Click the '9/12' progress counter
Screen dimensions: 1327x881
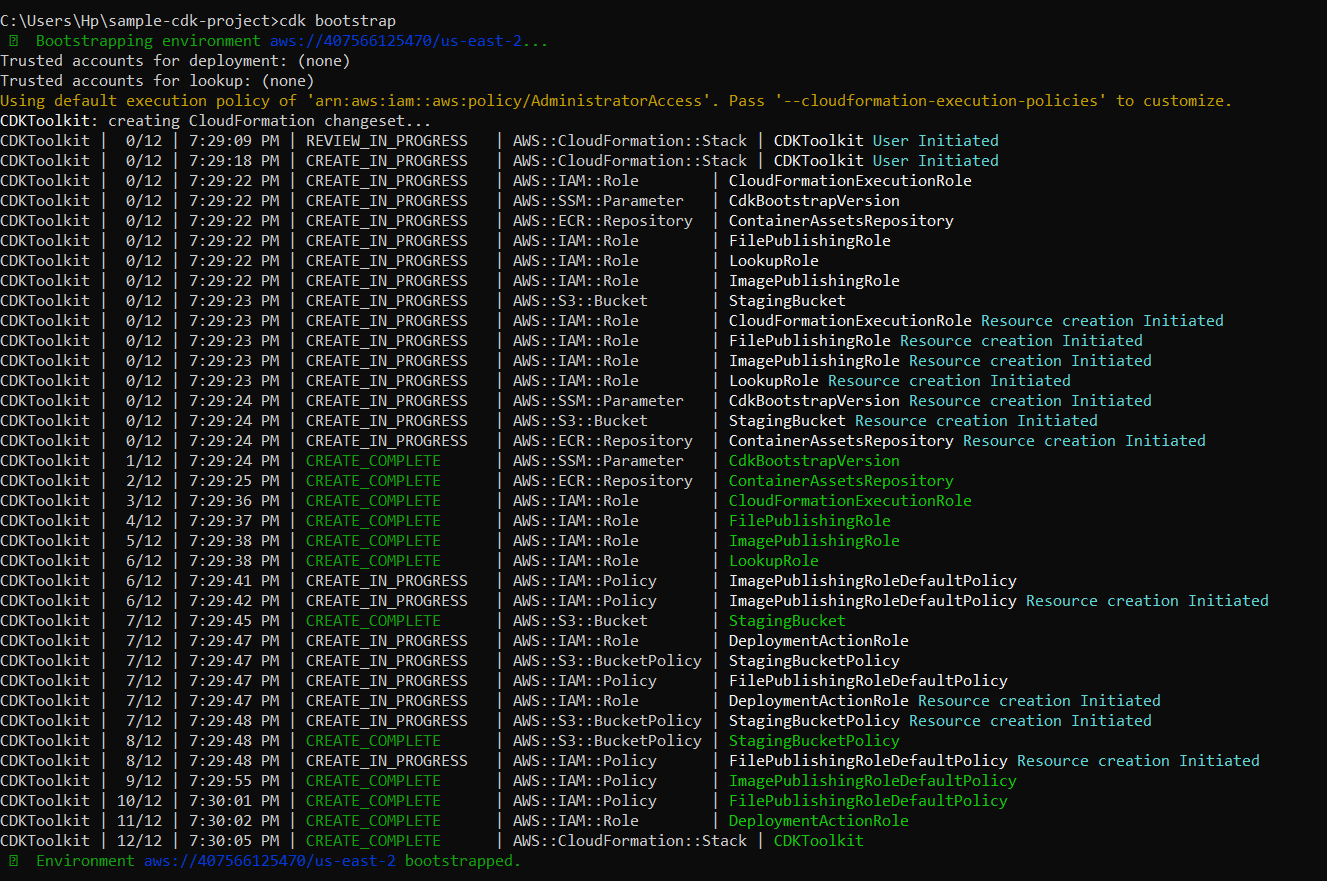(144, 781)
